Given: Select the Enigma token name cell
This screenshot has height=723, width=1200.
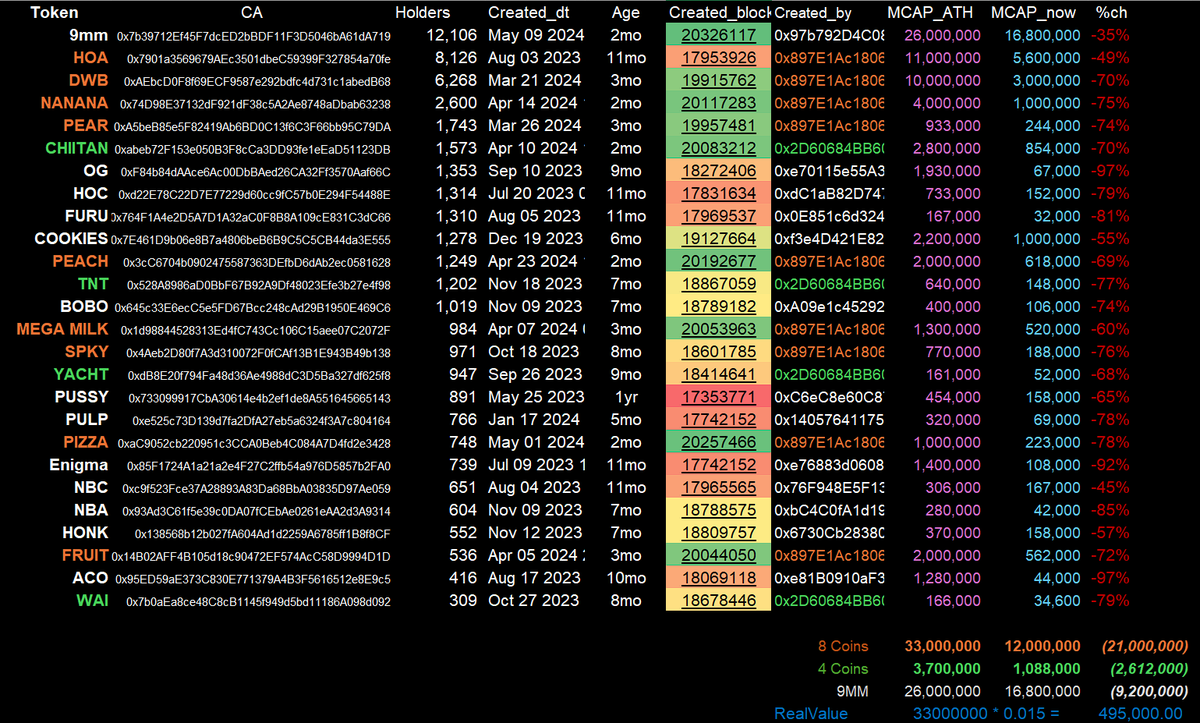Looking at the screenshot, I should 78,465.
